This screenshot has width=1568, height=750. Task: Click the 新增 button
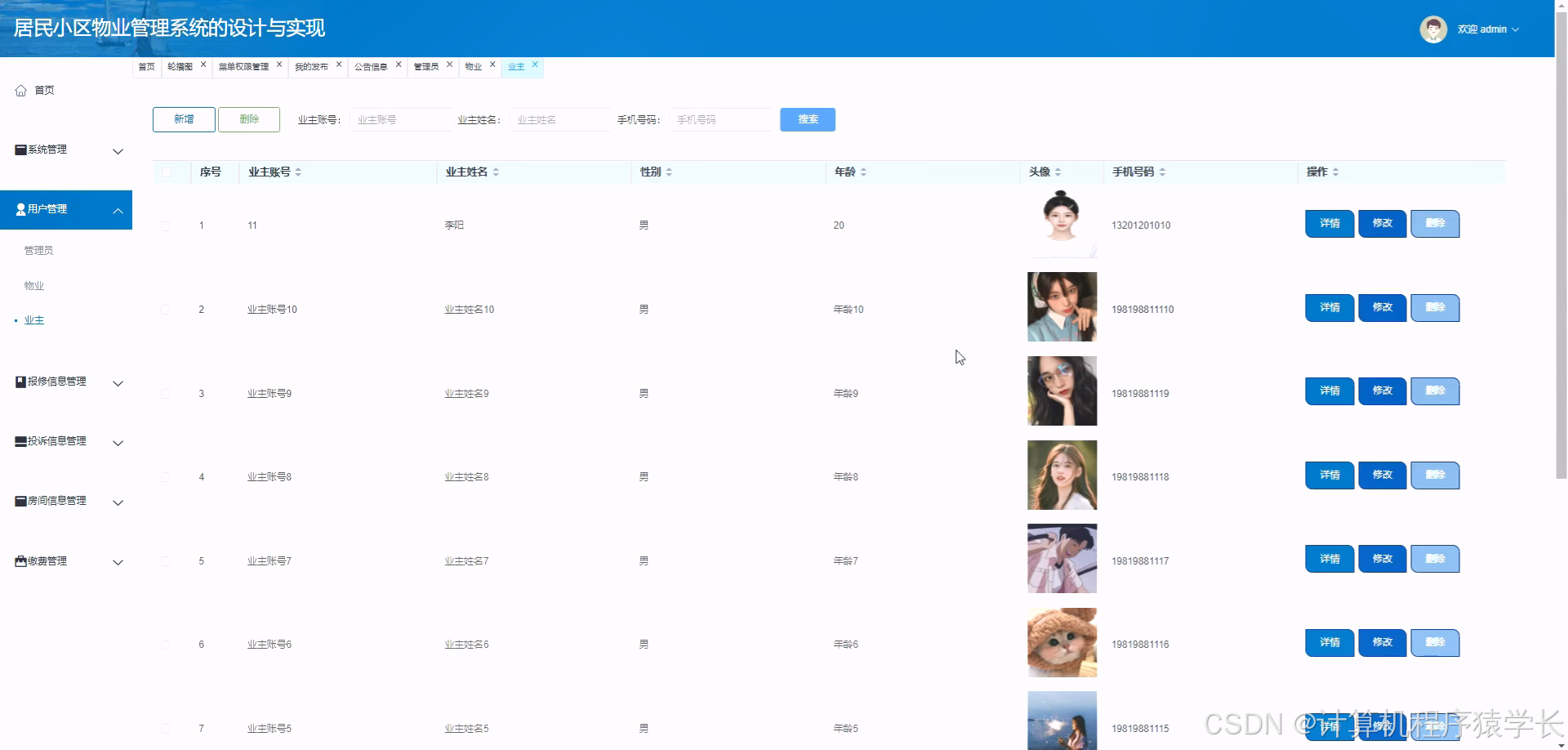(x=183, y=119)
